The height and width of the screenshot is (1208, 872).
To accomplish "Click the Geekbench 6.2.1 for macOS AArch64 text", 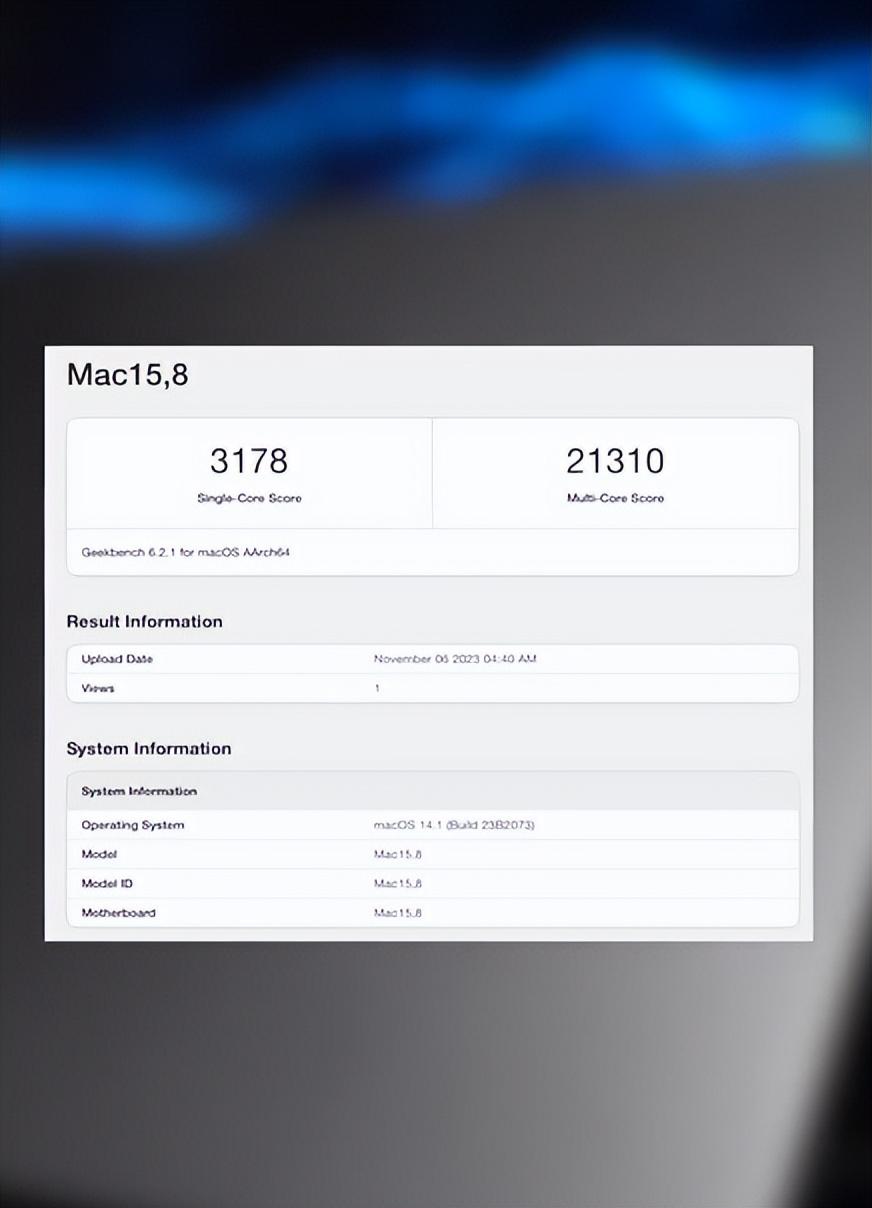I will 186,552.
